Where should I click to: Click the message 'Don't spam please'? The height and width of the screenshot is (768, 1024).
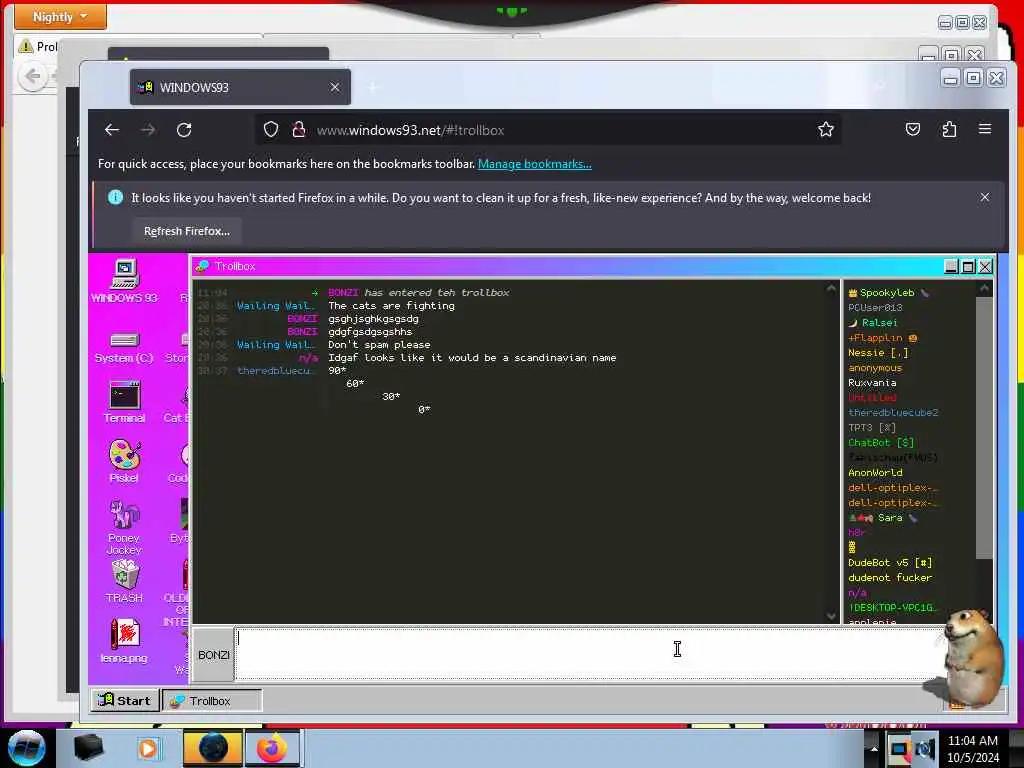coord(379,345)
